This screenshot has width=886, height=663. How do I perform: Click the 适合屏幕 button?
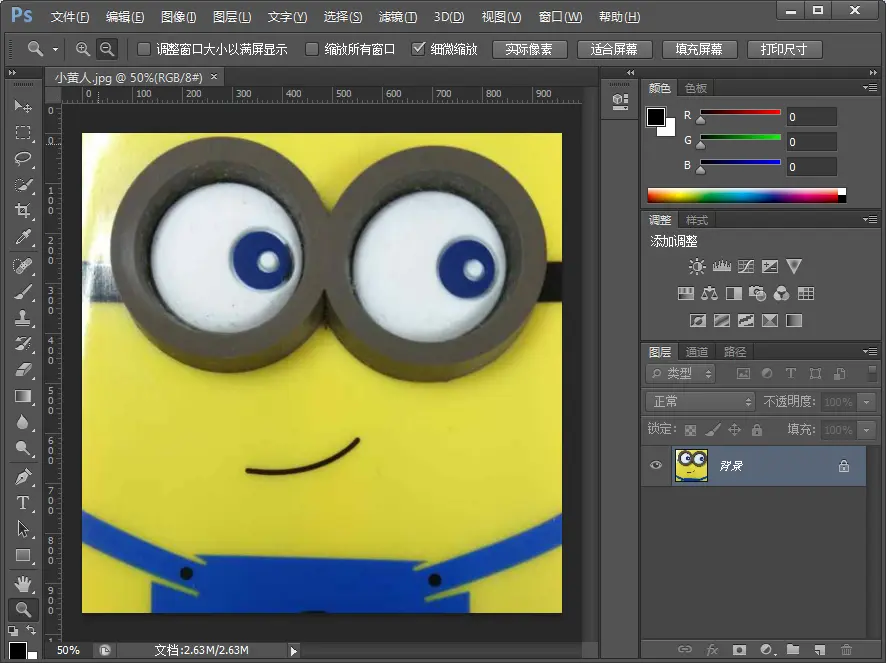point(614,49)
